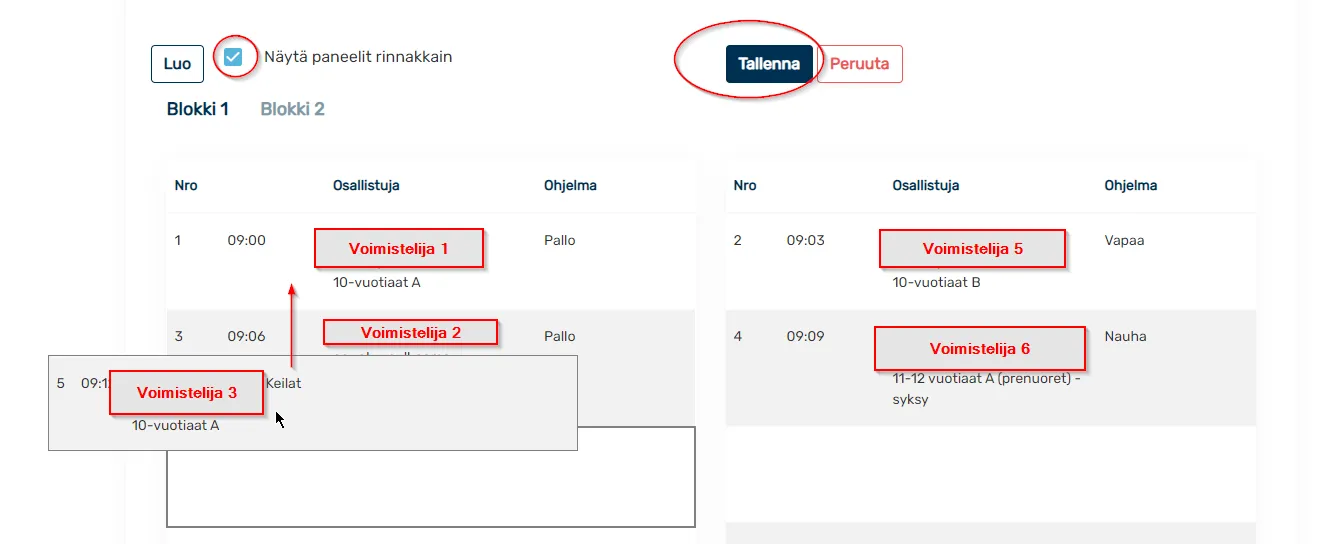Select the Voimistelija 5 participant box
Image resolution: width=1334 pixels, height=544 pixels.
(972, 249)
